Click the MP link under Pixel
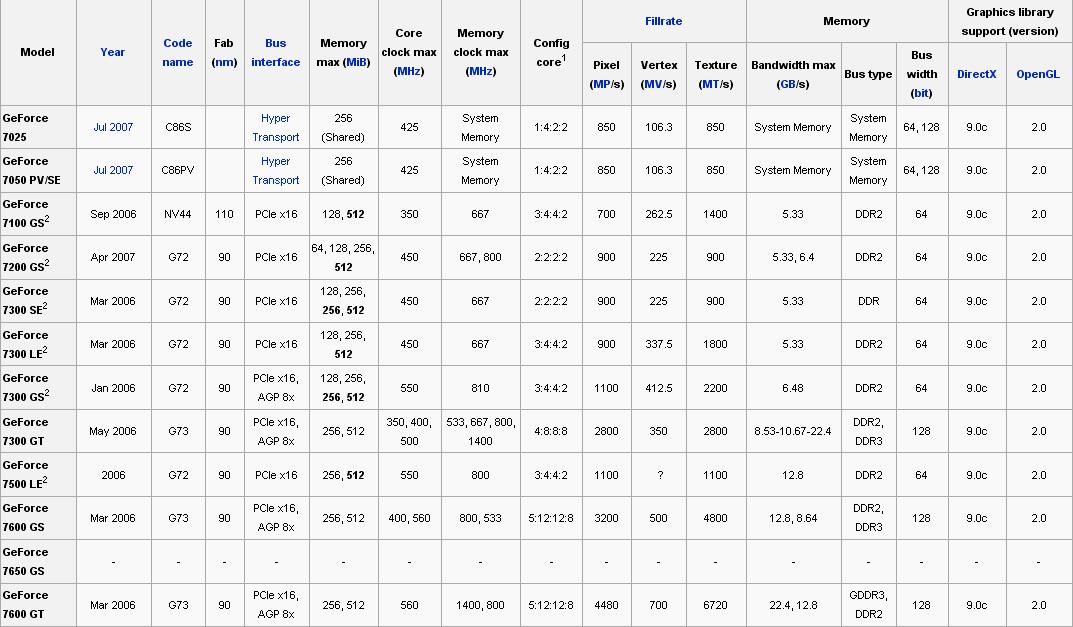Image resolution: width=1073 pixels, height=627 pixels. click(602, 84)
